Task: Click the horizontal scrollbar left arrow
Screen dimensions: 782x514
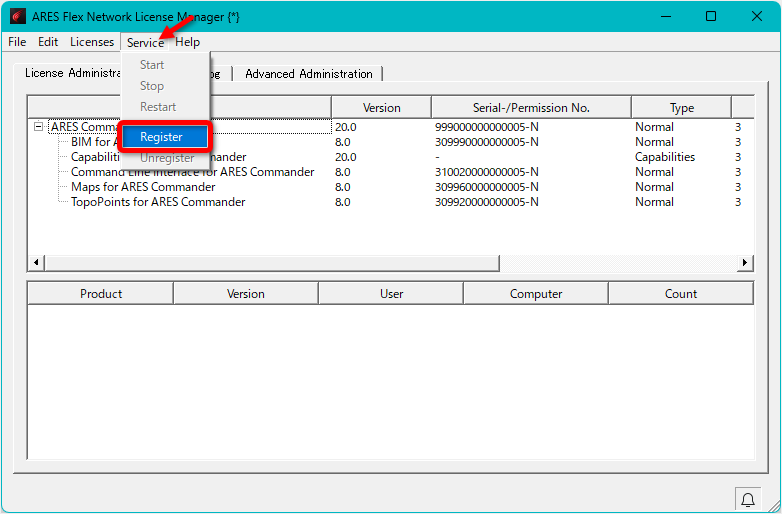Action: point(36,262)
